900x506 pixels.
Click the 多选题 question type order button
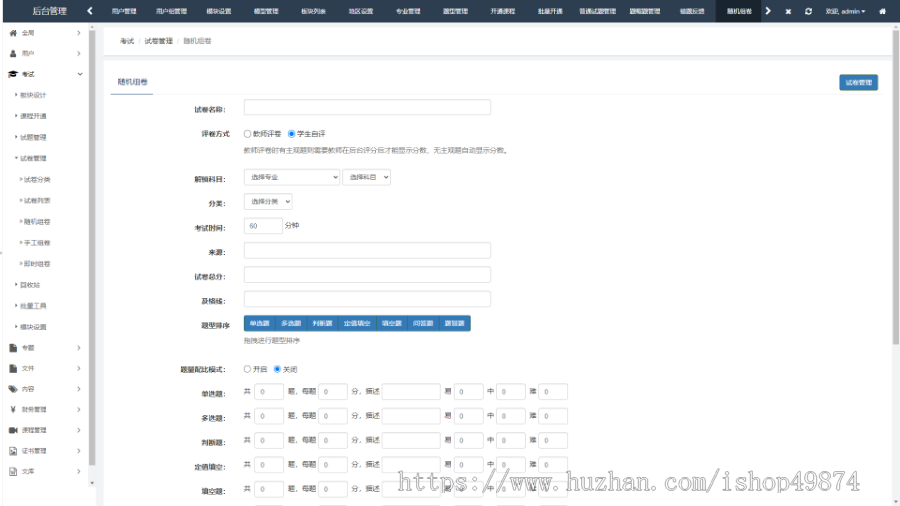click(291, 324)
